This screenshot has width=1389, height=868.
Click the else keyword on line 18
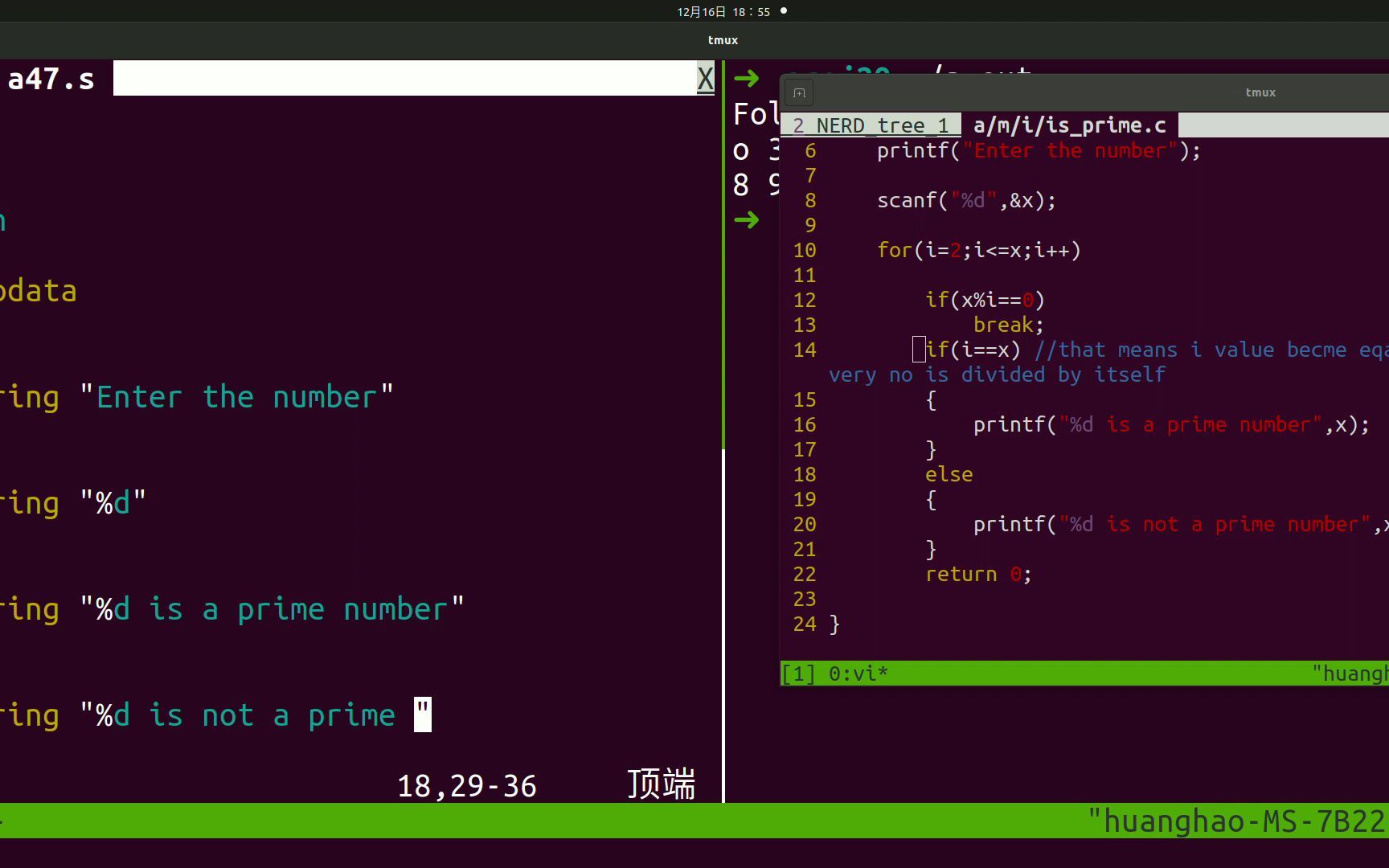[x=949, y=474]
